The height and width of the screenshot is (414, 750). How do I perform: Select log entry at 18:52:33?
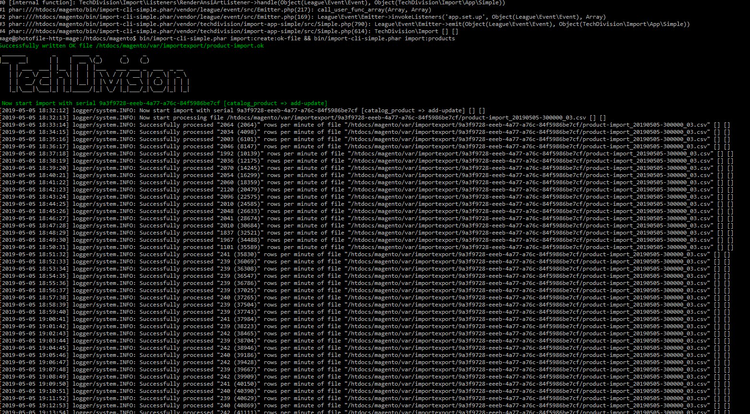point(365,261)
